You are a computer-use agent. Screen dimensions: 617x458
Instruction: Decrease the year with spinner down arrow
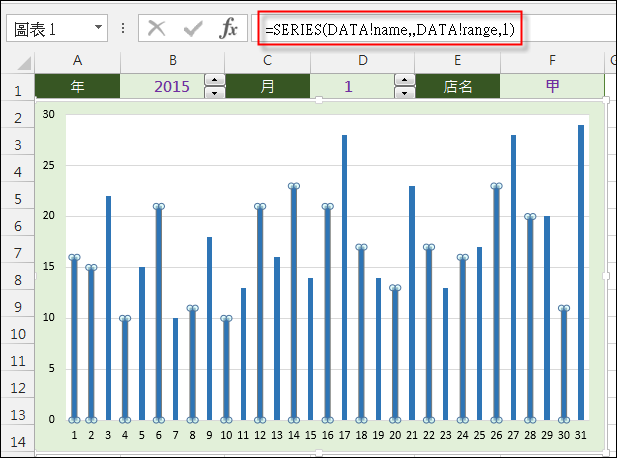click(x=214, y=93)
